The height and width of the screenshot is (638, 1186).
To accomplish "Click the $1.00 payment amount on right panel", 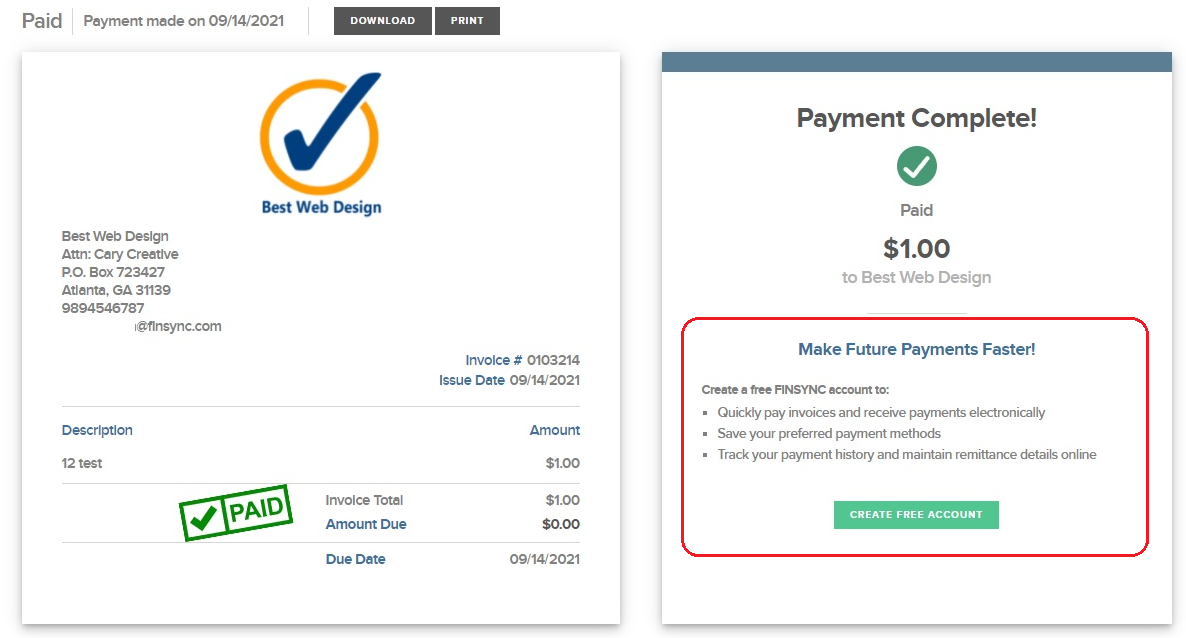I will tap(917, 248).
